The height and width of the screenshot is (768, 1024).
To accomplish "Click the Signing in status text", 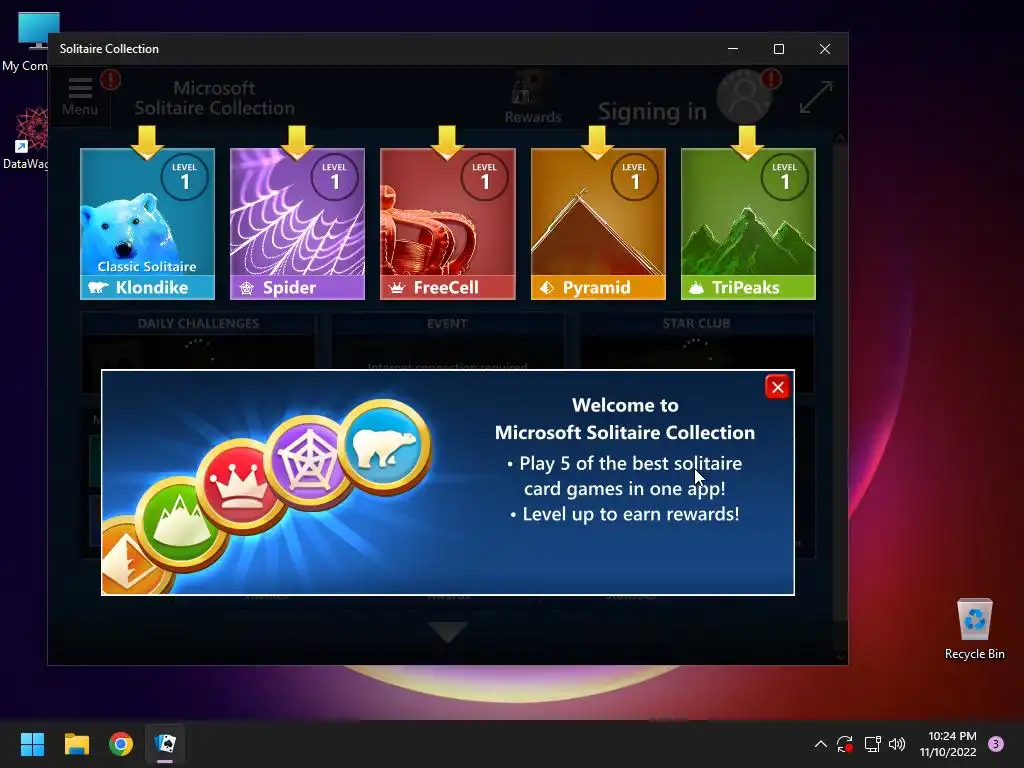I will pyautogui.click(x=652, y=112).
